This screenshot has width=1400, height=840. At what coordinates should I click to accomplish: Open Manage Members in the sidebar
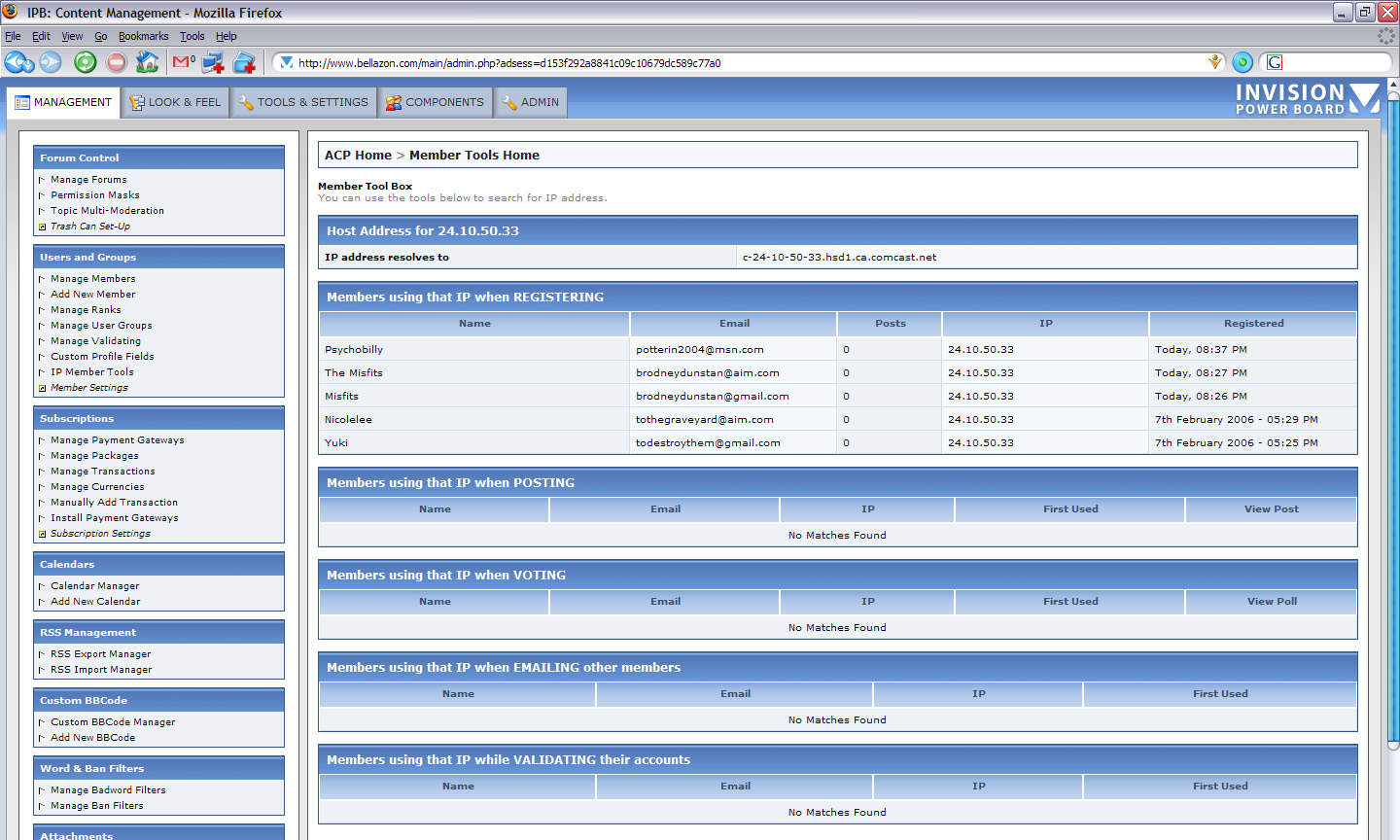[x=93, y=279]
